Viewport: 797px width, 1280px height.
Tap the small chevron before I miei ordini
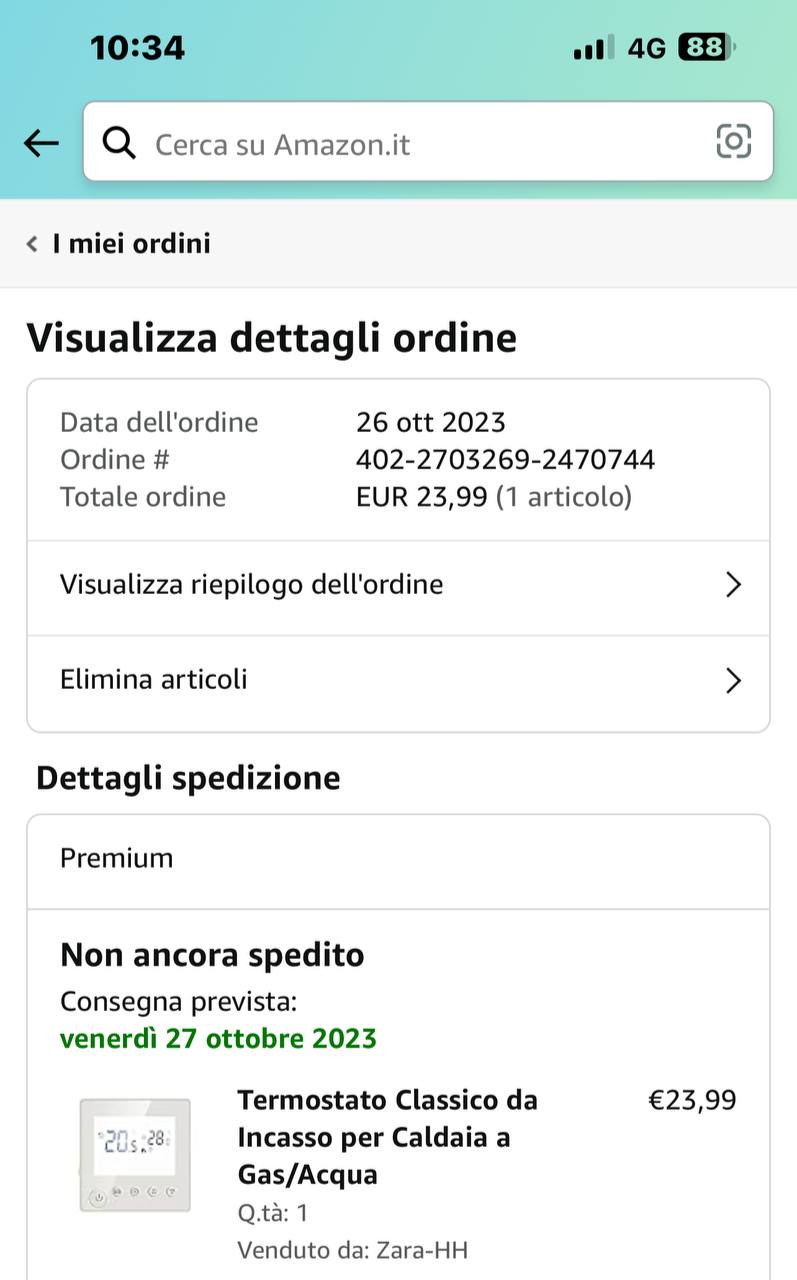(33, 244)
